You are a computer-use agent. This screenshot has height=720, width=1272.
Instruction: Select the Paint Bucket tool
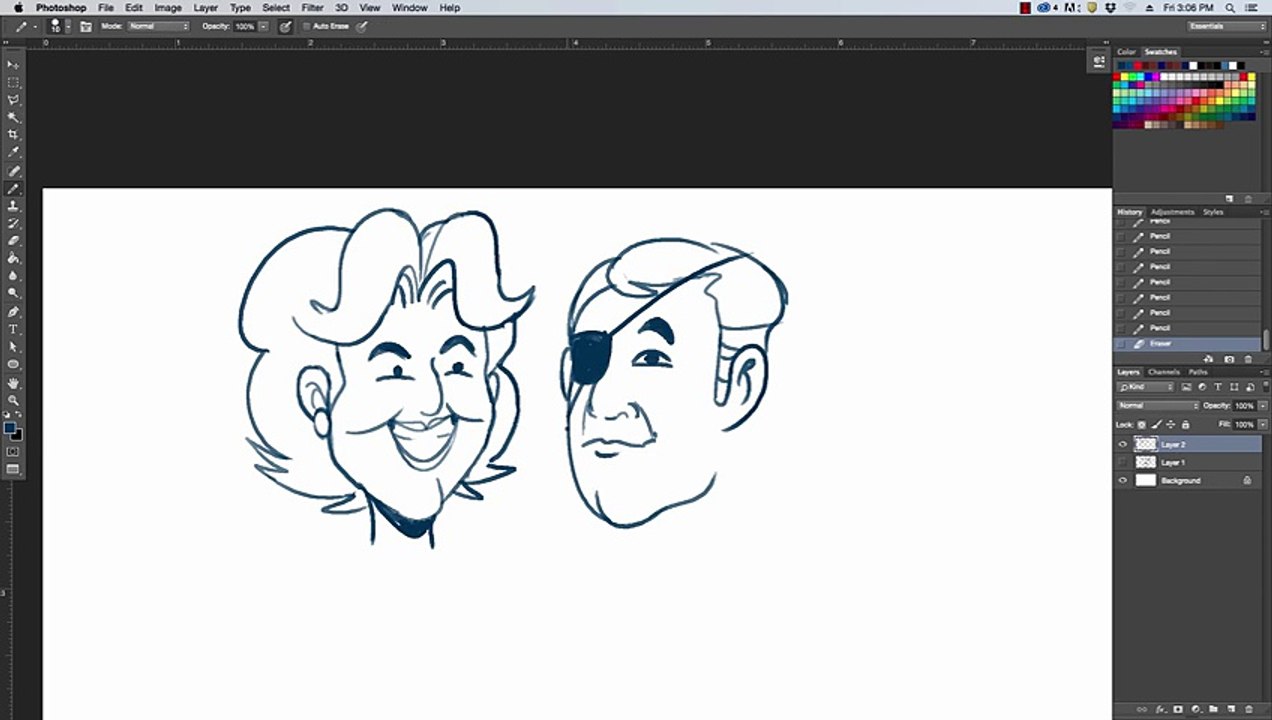14,258
